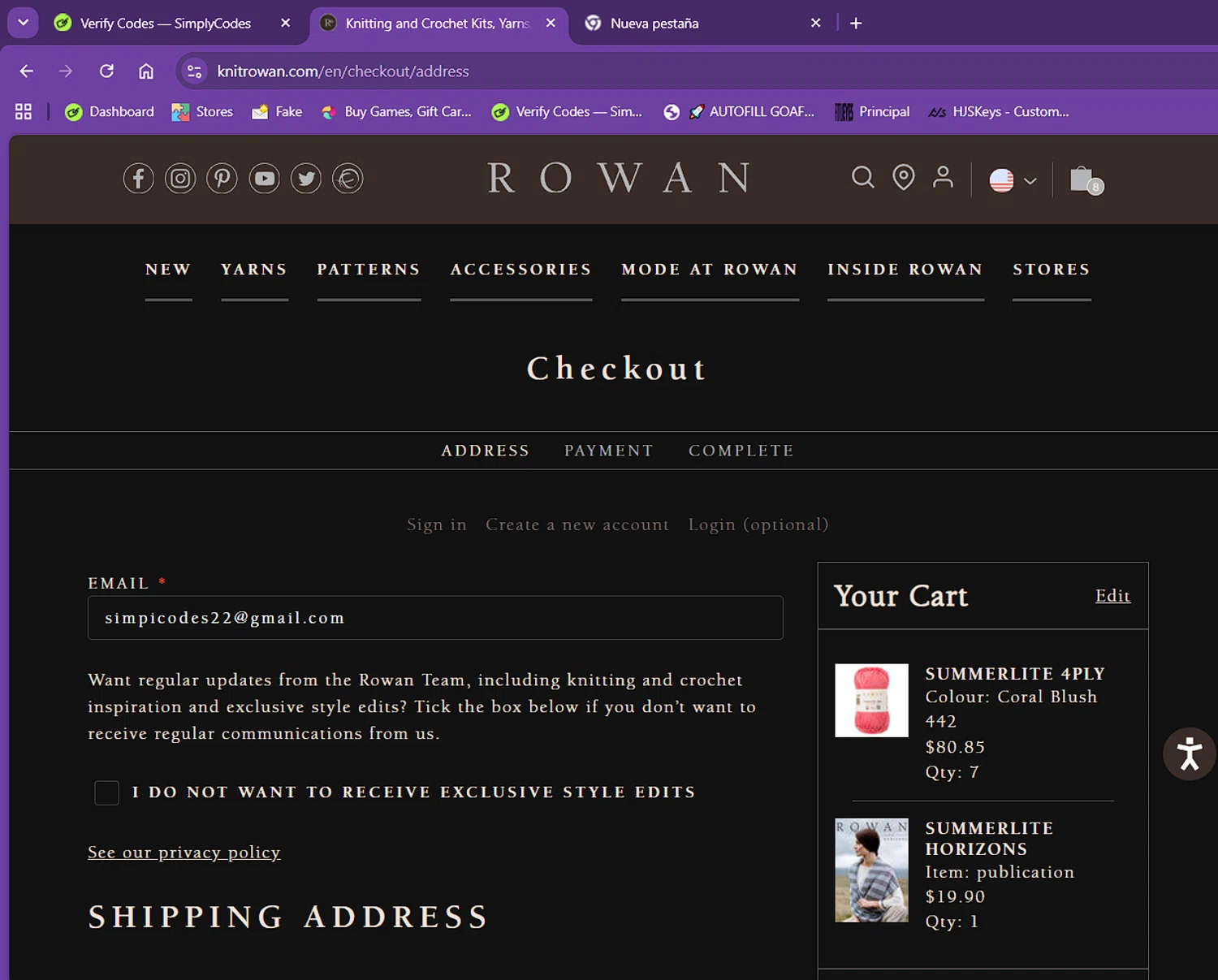Open the accessibility widget button

[x=1190, y=753]
